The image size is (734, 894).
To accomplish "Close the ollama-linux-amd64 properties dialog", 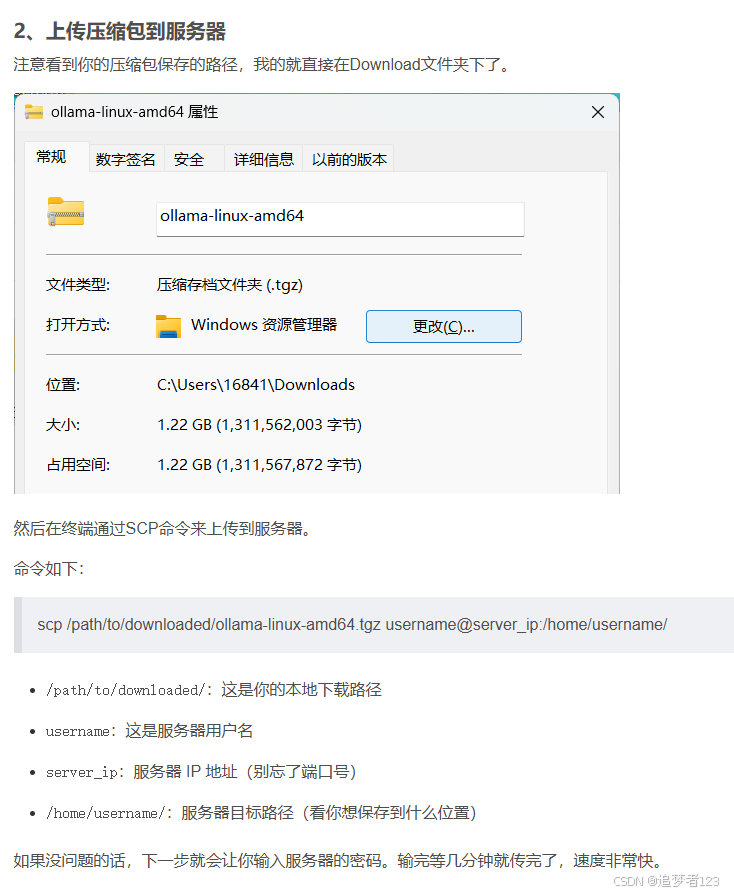I will [598, 112].
